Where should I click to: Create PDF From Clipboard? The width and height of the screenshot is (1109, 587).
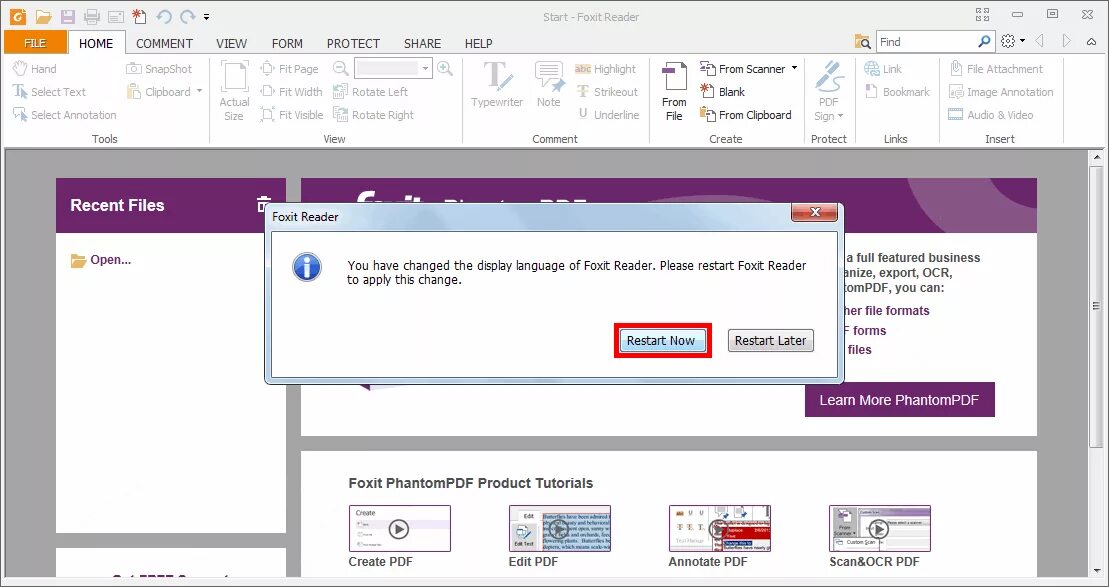[745, 115]
